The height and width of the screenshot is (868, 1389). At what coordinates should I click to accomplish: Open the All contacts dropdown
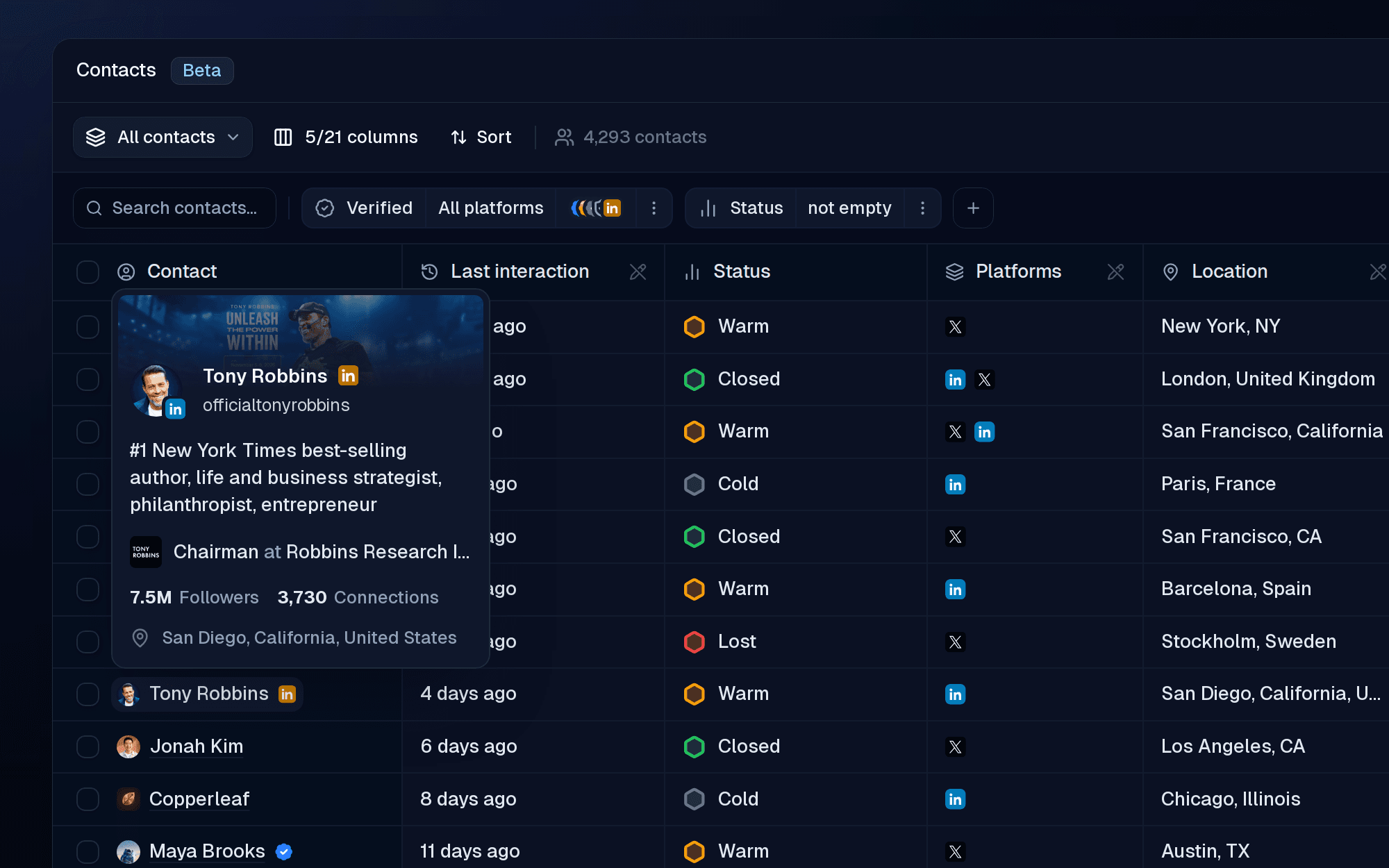163,137
